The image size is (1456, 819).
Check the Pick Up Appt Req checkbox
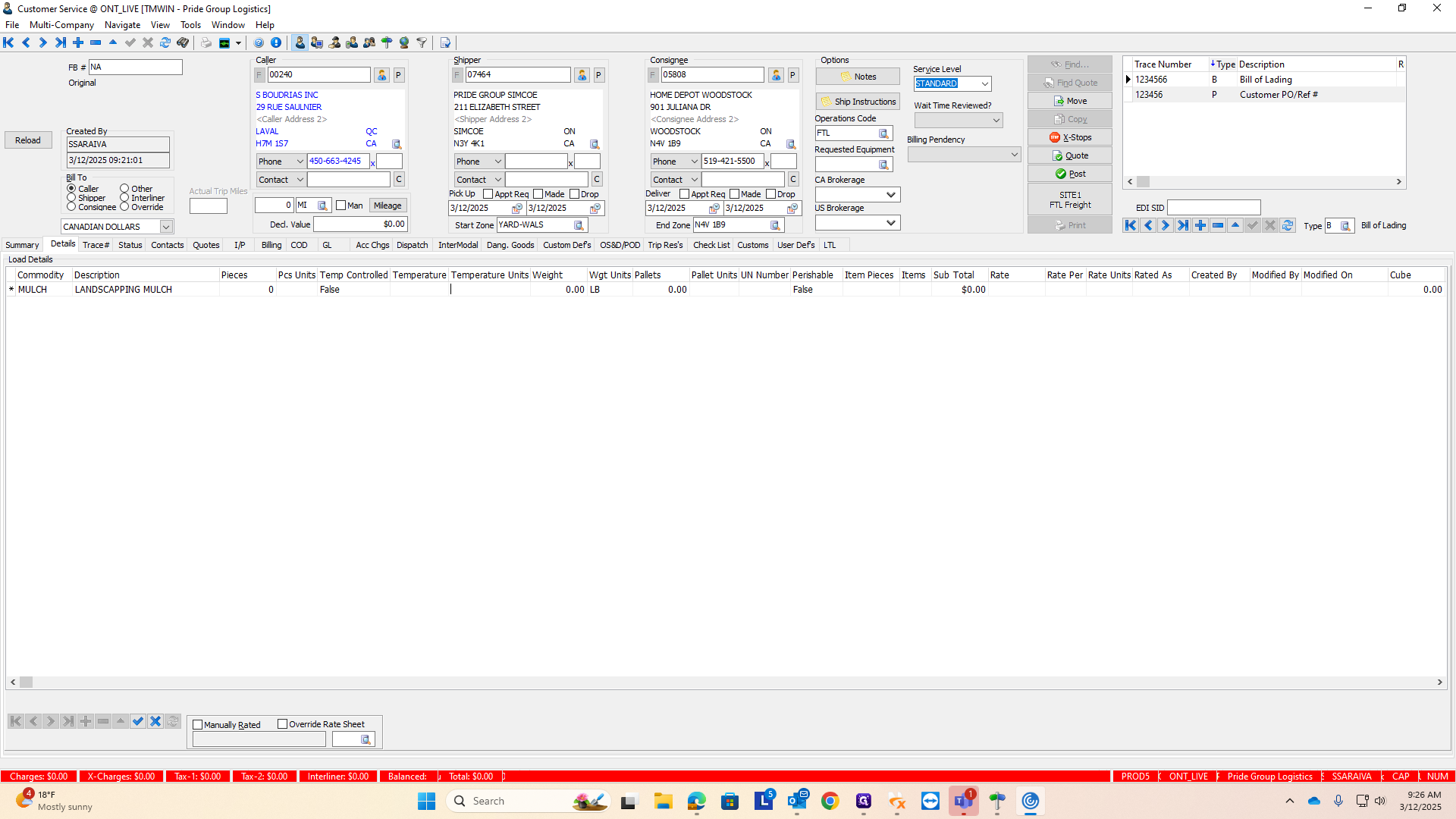(x=488, y=194)
